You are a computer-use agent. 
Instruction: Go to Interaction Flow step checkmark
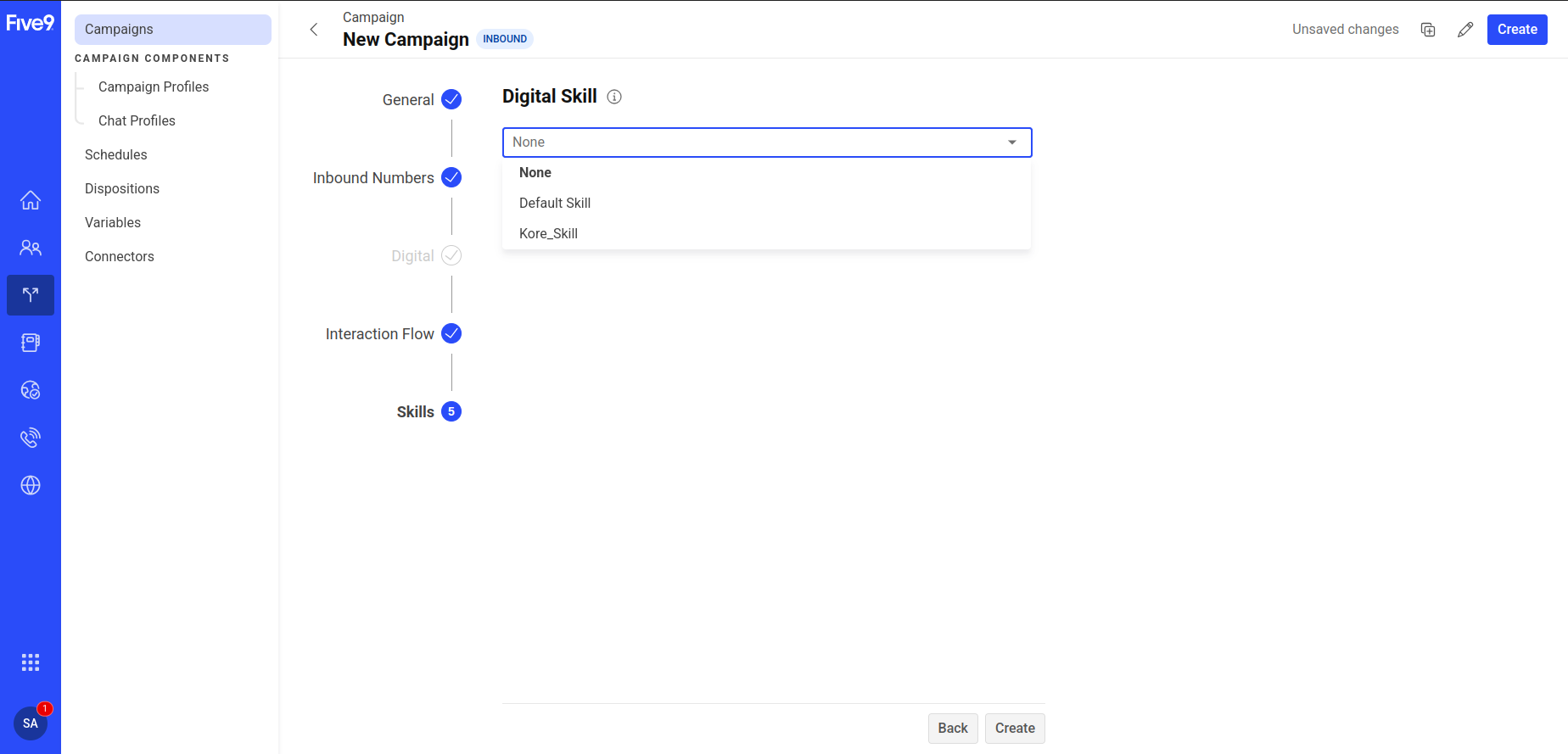click(451, 333)
